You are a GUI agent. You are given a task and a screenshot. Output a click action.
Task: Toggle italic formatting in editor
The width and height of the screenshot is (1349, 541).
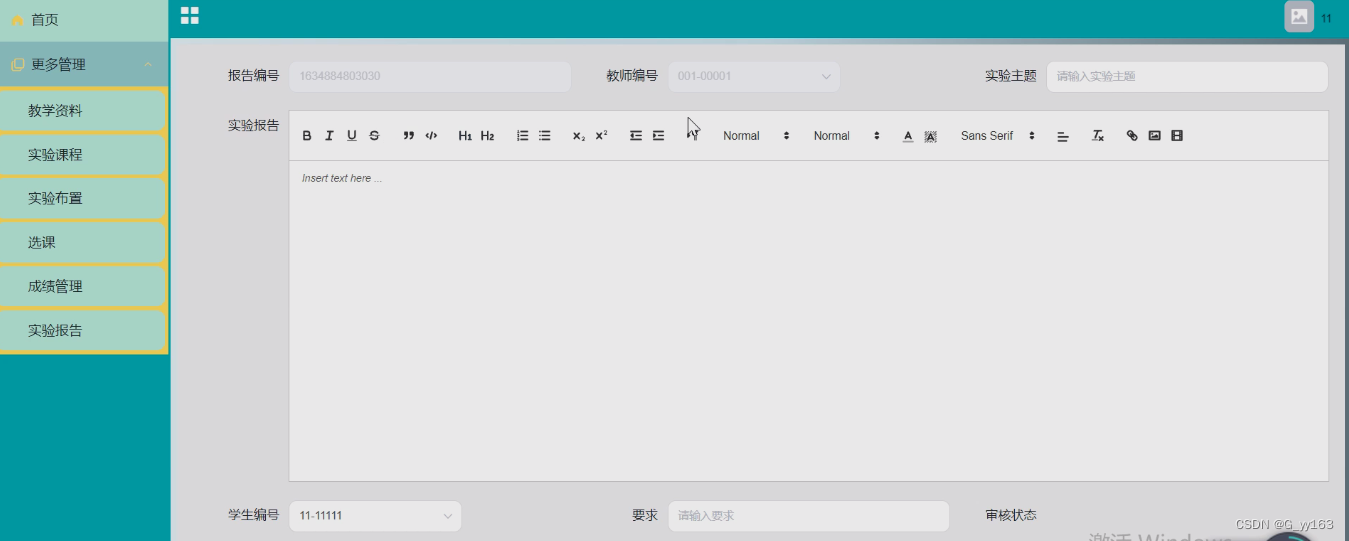click(x=329, y=136)
